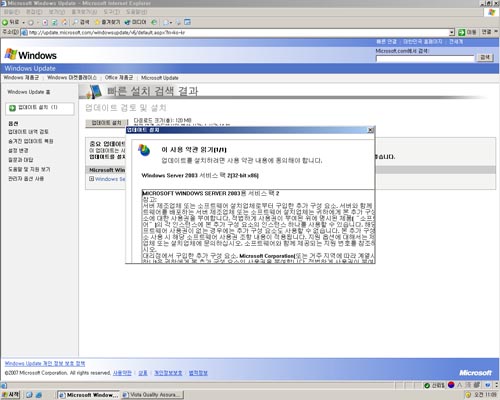500x400 pixels.
Task: Open the Windows 제품군 nav link
Action: [x=21, y=78]
